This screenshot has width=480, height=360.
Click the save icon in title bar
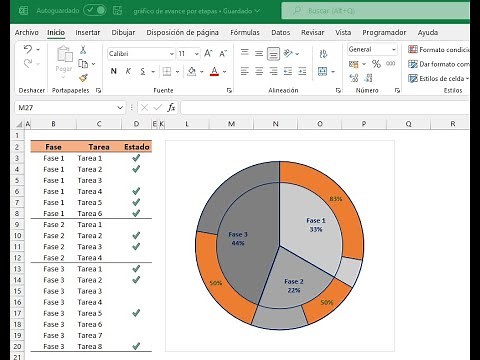pos(117,11)
